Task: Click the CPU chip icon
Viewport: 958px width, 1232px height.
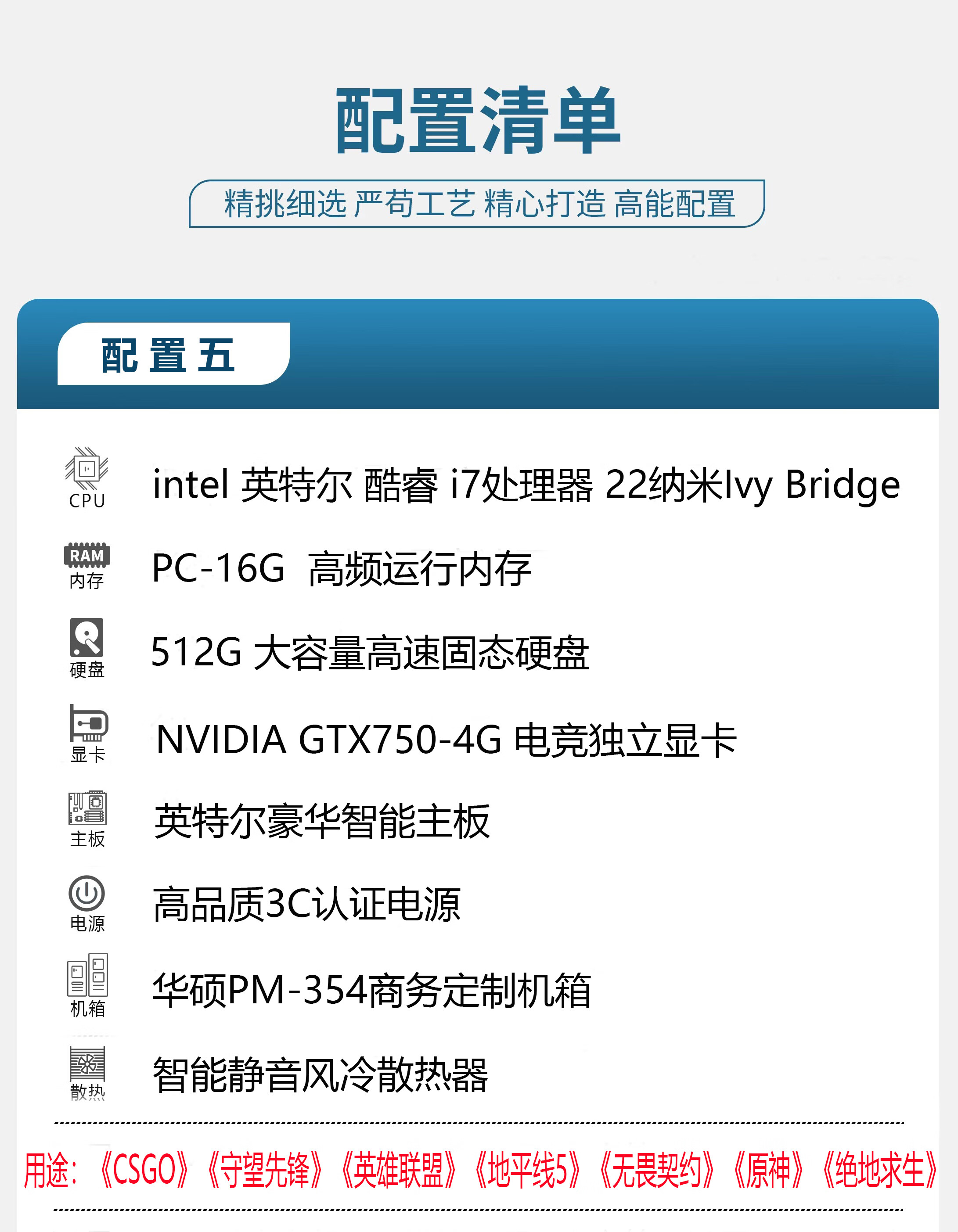Action: tap(86, 469)
